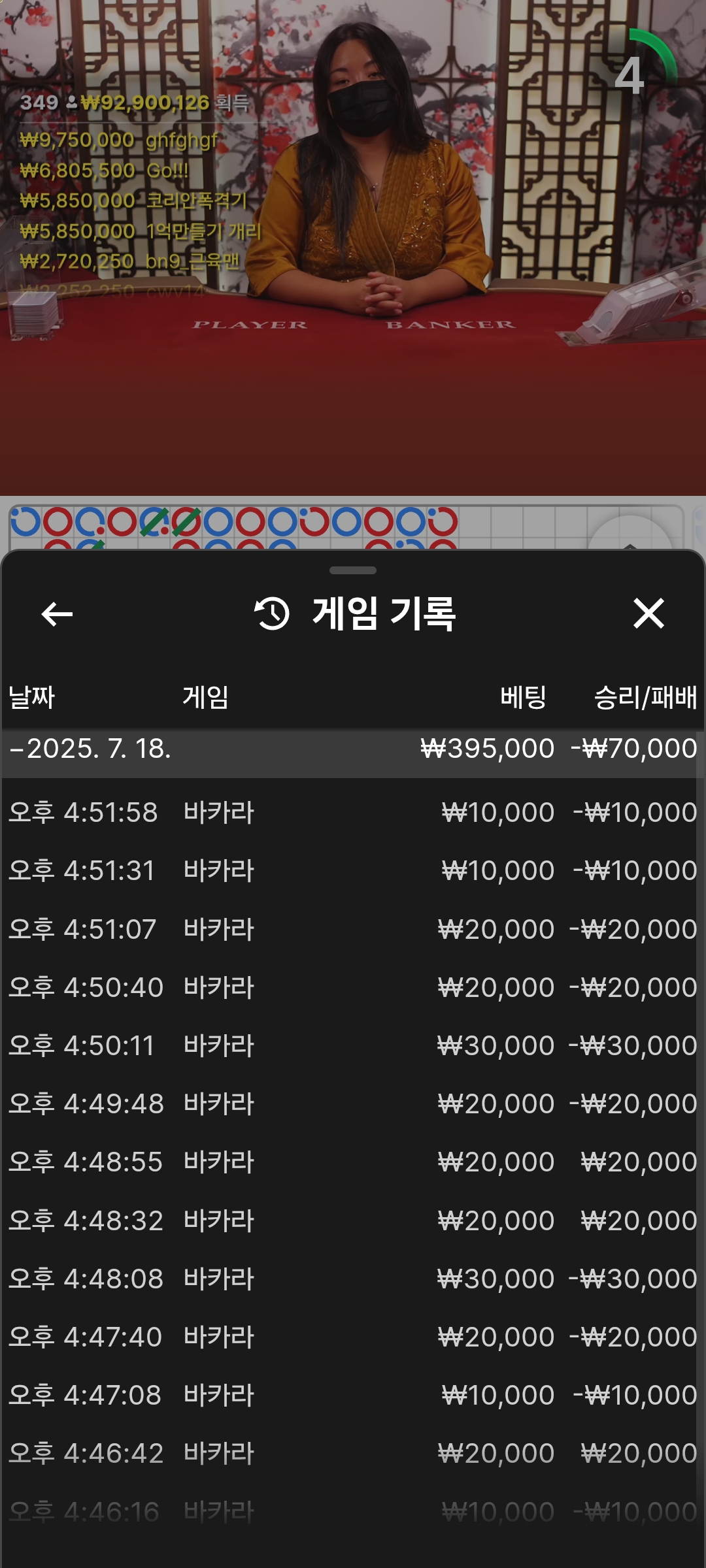
Task: Tap the ₩395,000 daily bet total
Action: (488, 749)
